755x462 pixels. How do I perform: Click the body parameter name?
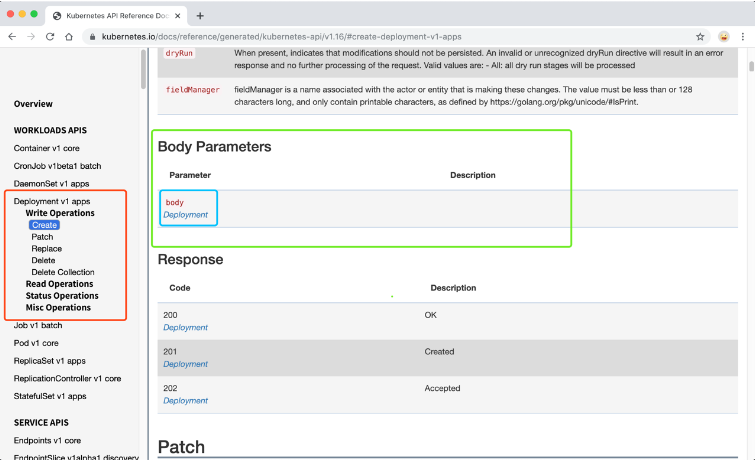click(x=174, y=202)
